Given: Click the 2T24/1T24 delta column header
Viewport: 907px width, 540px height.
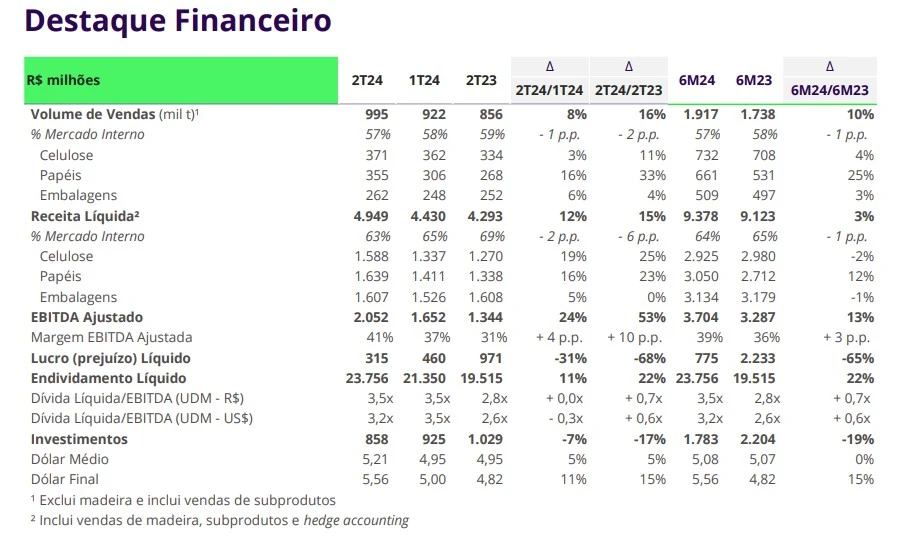Looking at the screenshot, I should point(550,90).
